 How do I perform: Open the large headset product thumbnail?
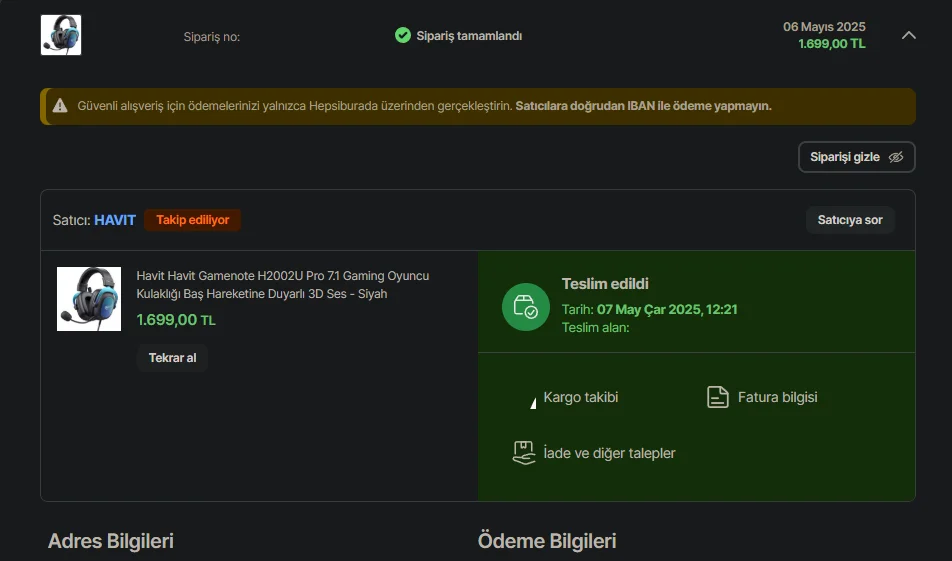click(x=89, y=299)
